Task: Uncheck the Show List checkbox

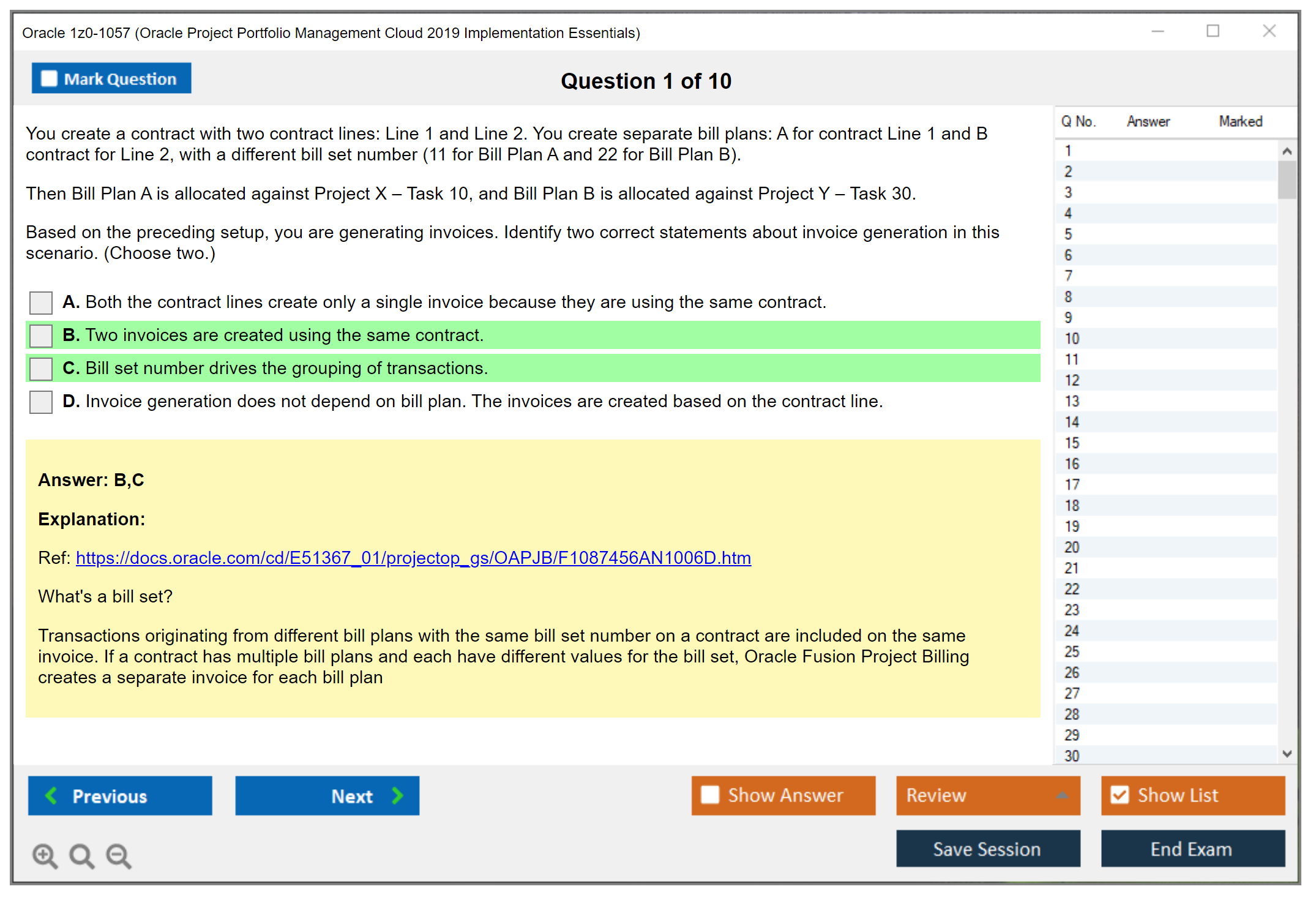Action: [1120, 795]
